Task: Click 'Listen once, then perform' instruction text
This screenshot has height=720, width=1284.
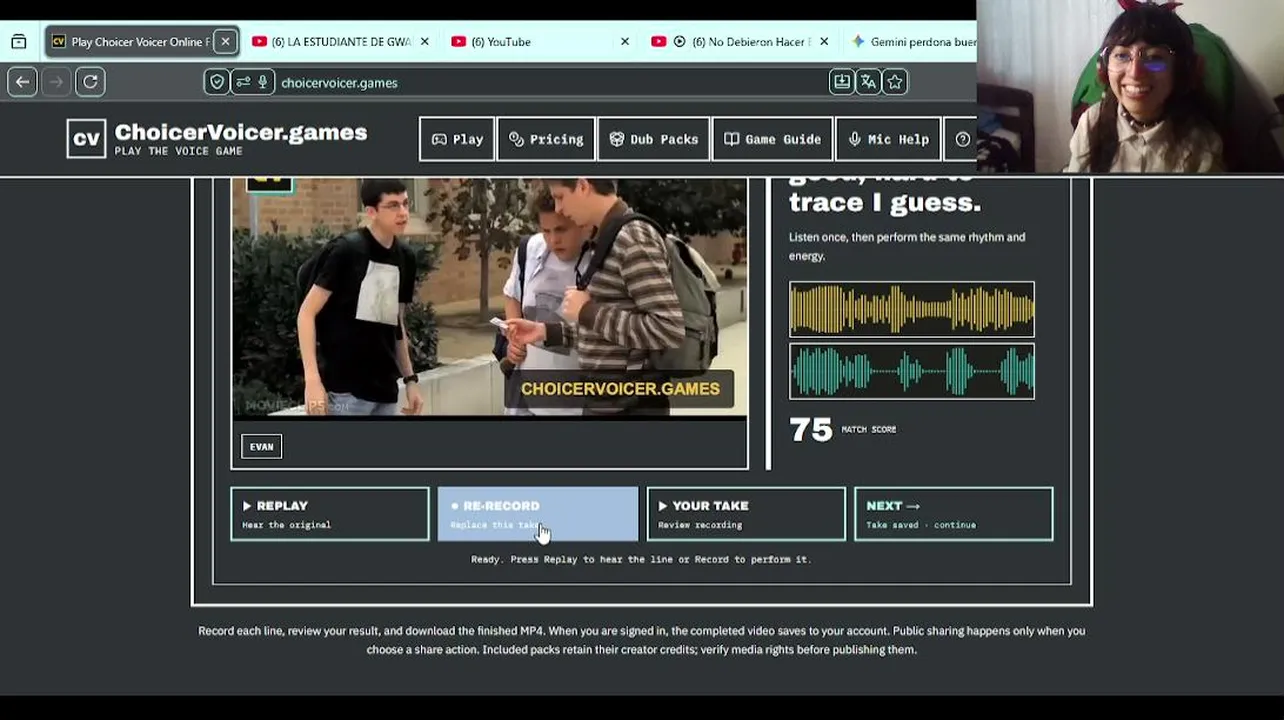Action: [x=907, y=246]
